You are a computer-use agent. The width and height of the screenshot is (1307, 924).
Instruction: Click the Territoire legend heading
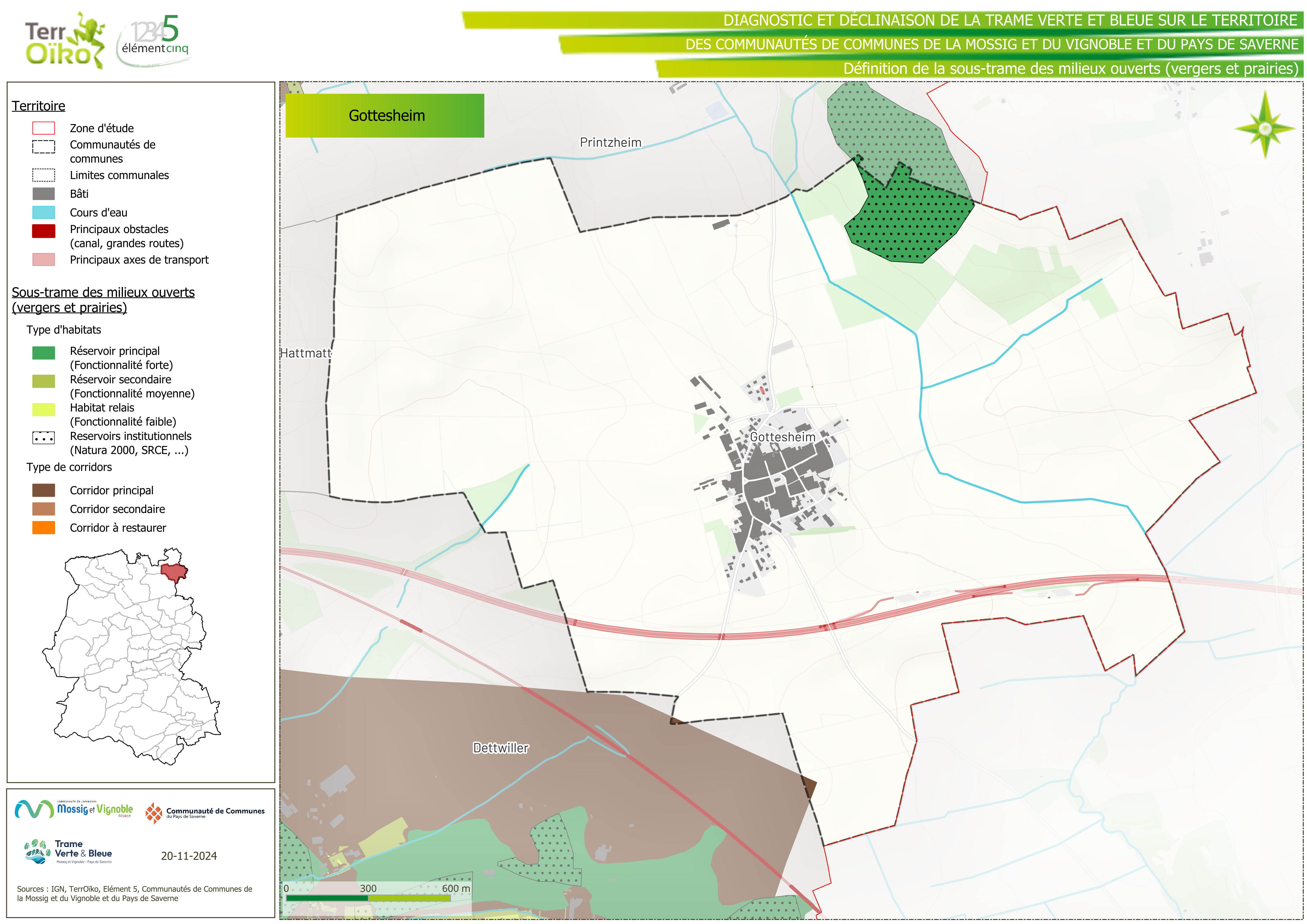click(39, 106)
